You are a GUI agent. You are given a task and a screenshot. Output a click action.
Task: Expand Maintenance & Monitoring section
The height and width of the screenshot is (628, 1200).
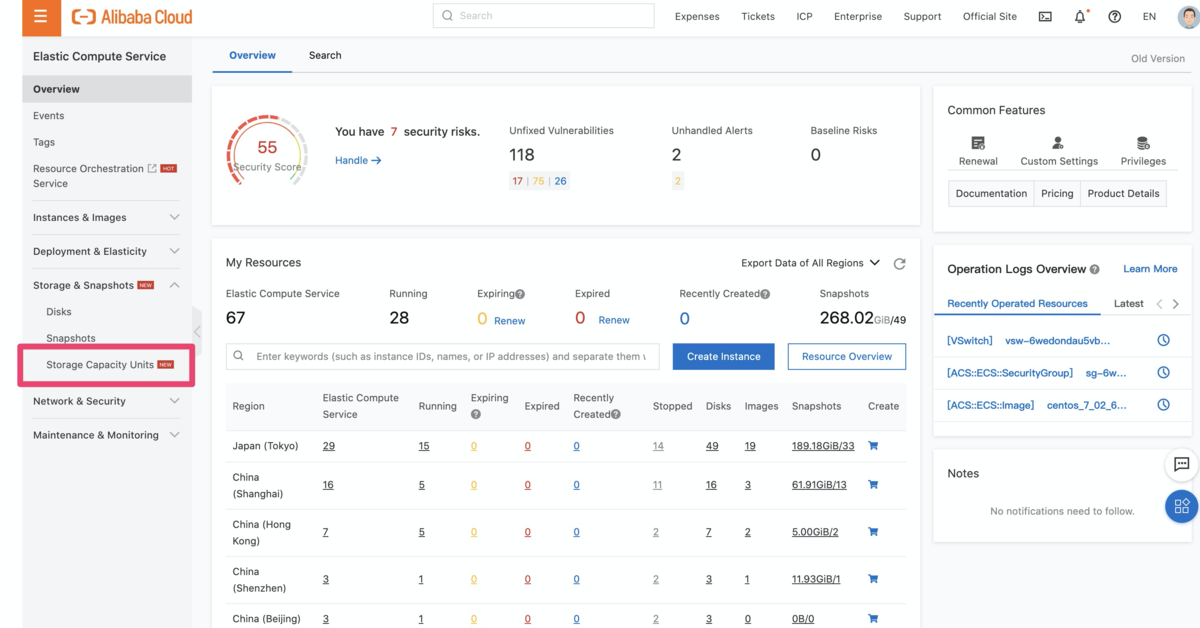point(174,435)
